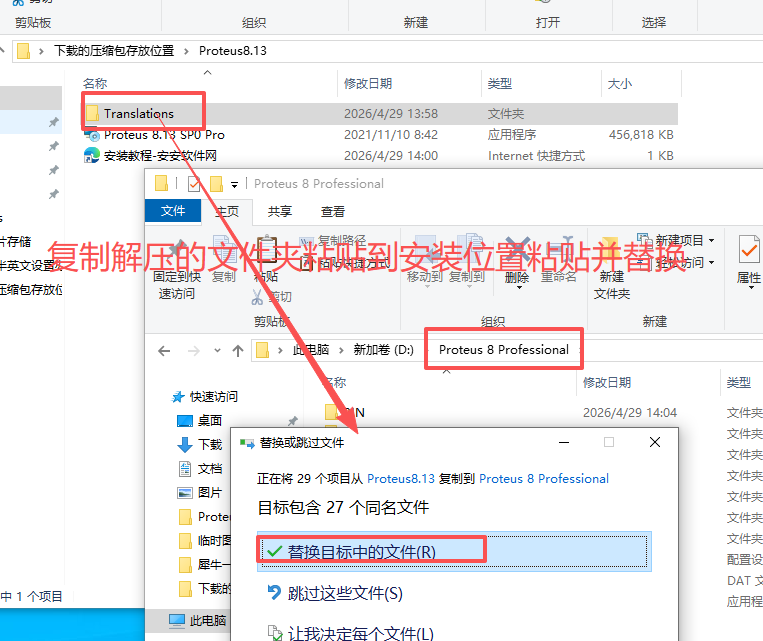The height and width of the screenshot is (641, 763).
Task: Open the recent locations dropdown arrow
Action: pos(217,350)
